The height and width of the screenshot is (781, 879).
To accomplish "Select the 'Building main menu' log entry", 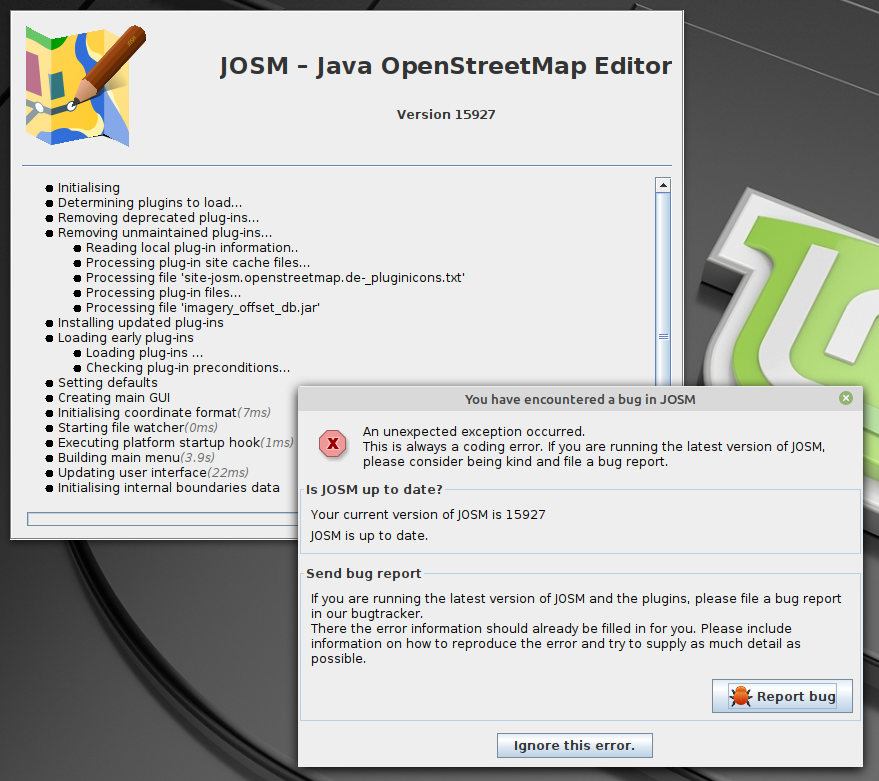I will 136,457.
